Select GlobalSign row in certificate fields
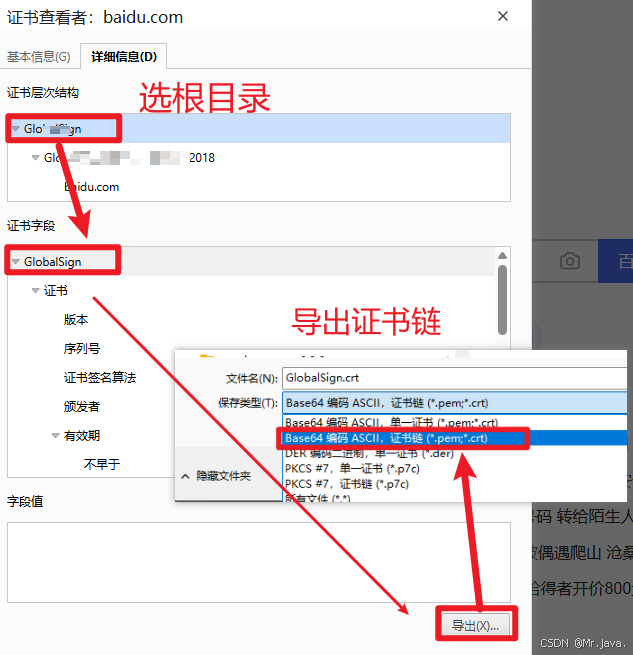Image resolution: width=633 pixels, height=655 pixels. [251, 261]
